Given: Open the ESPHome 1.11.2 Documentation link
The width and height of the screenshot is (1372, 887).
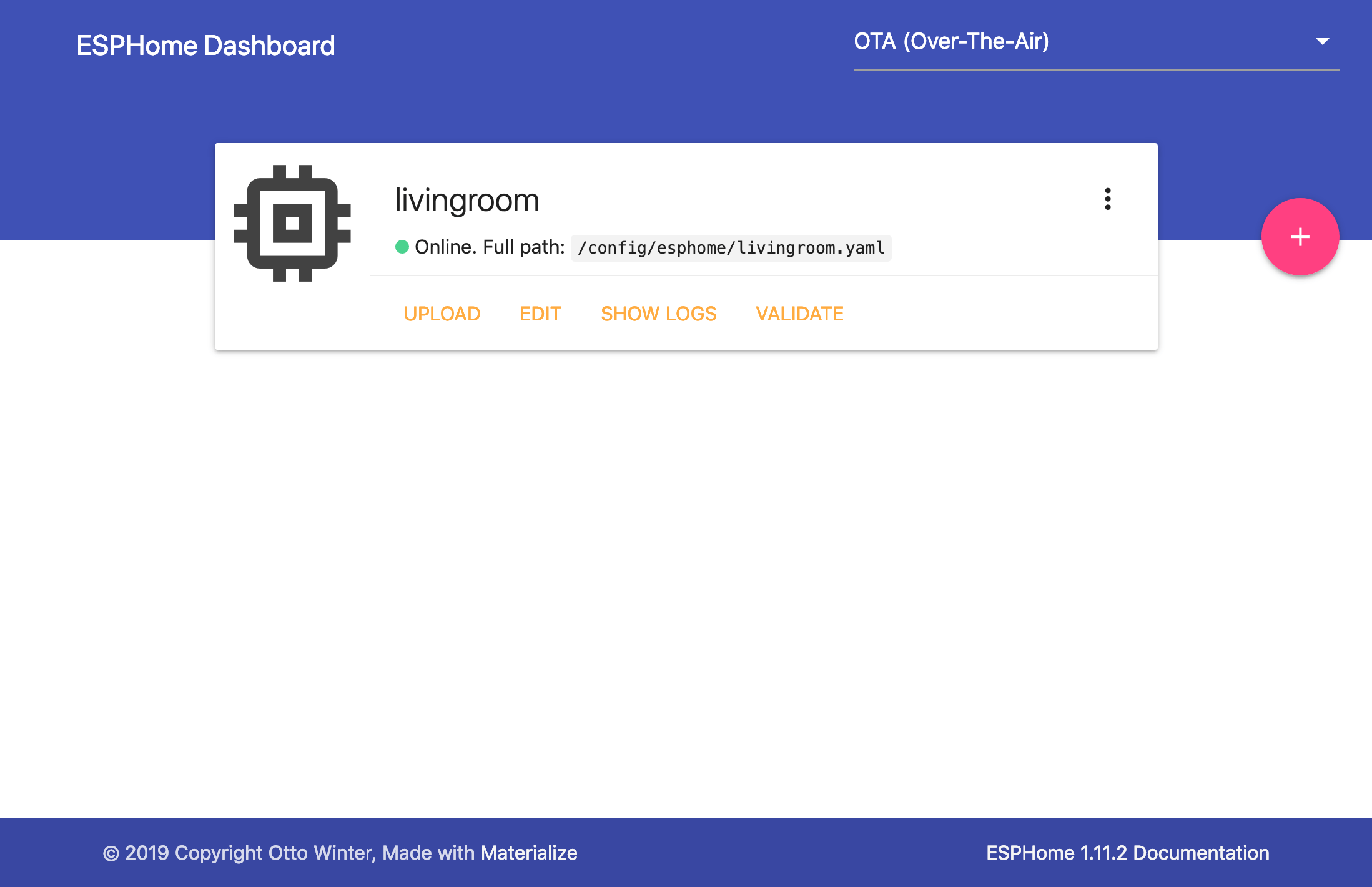Looking at the screenshot, I should [x=1128, y=852].
